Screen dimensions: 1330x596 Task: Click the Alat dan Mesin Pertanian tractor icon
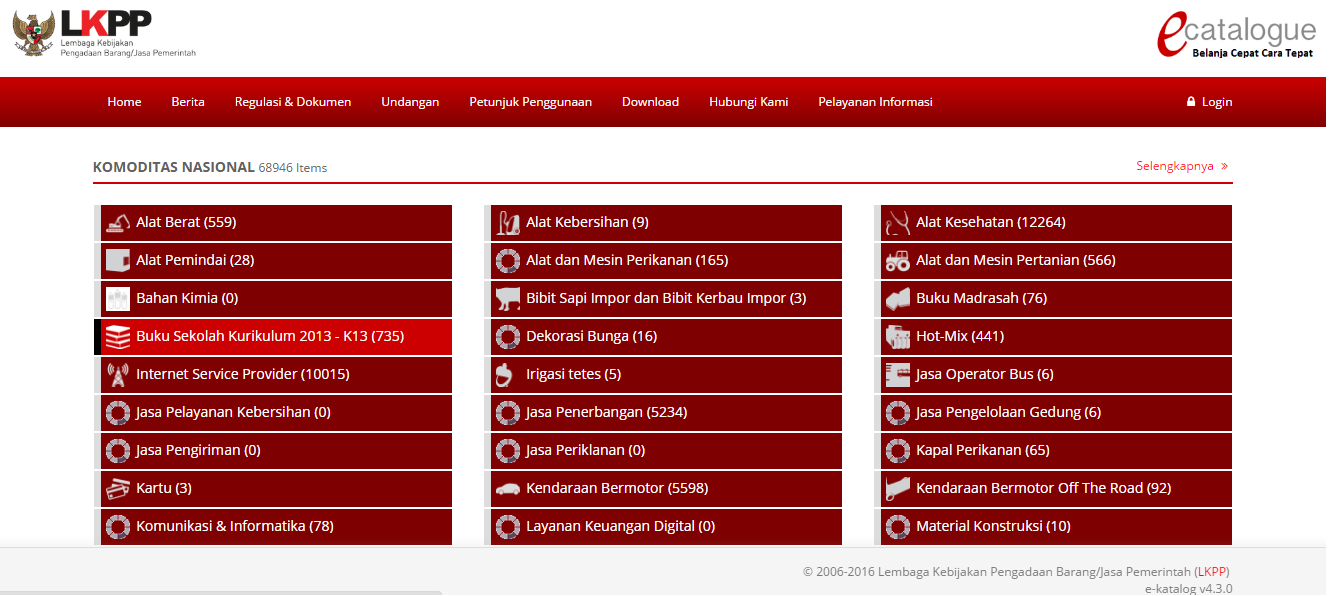coord(898,261)
